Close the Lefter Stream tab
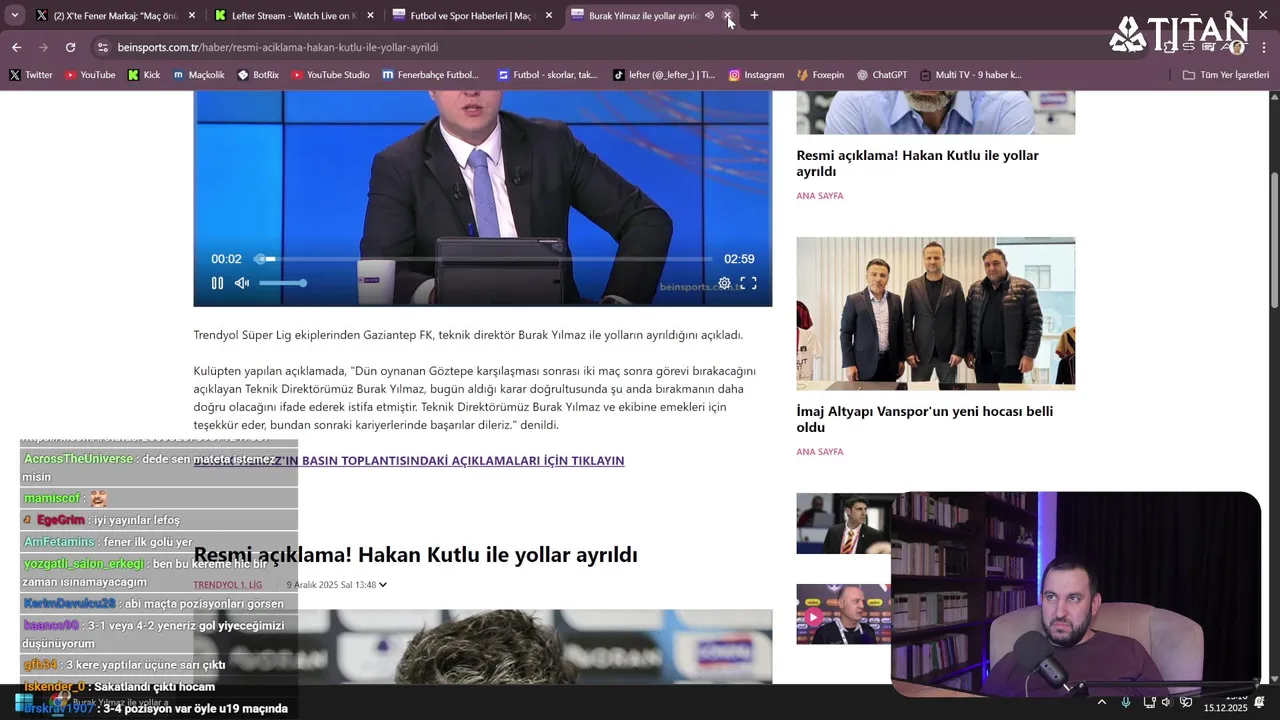The image size is (1280, 720). click(x=370, y=15)
